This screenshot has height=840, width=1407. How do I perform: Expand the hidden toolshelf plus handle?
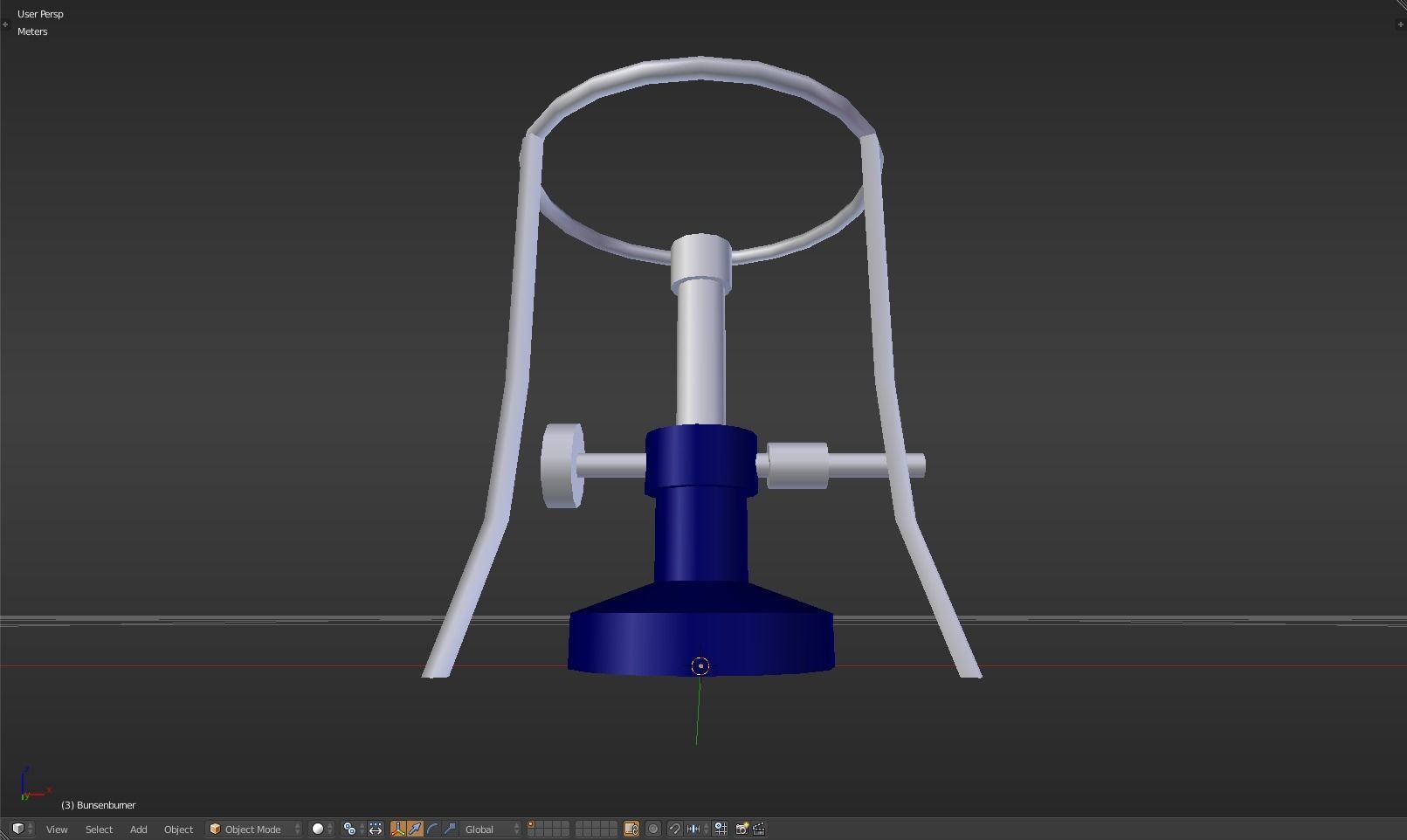click(5, 24)
